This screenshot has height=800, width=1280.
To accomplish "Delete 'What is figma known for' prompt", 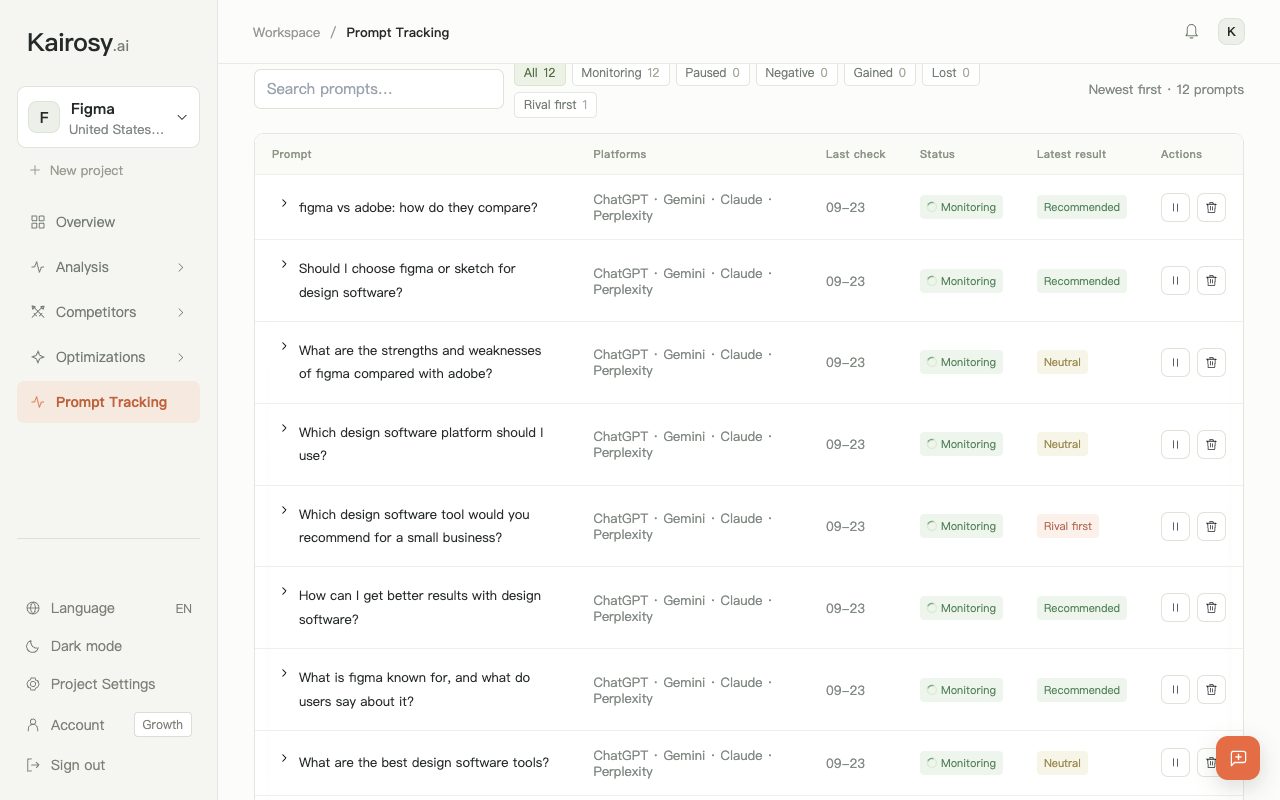I will click(1211, 690).
